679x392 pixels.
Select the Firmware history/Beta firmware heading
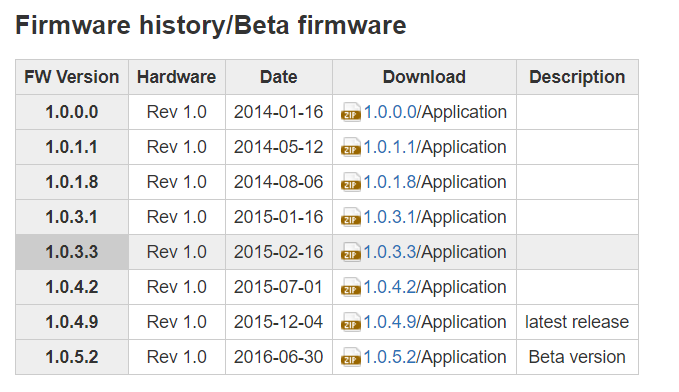pos(211,25)
